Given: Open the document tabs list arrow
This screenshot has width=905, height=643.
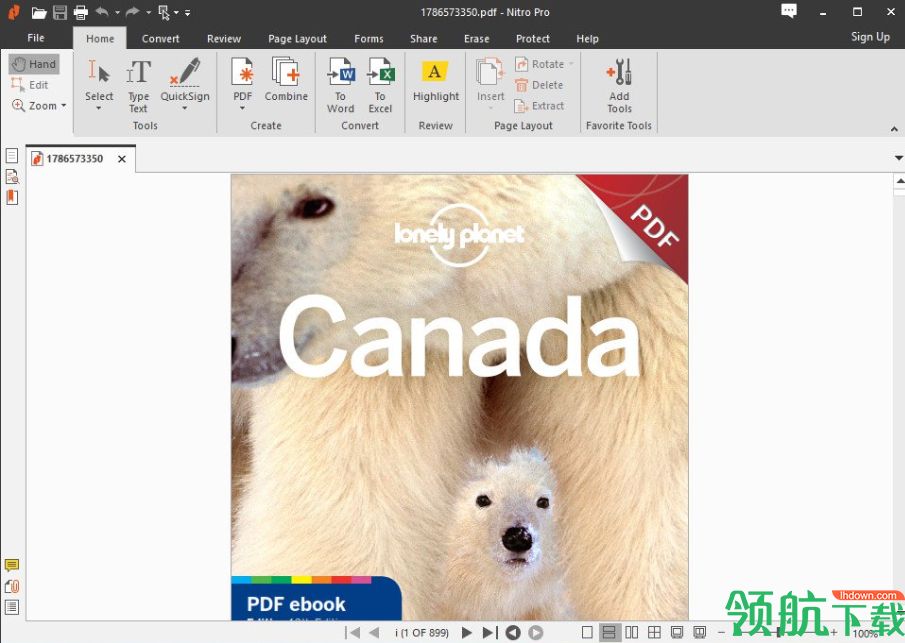Looking at the screenshot, I should (899, 158).
